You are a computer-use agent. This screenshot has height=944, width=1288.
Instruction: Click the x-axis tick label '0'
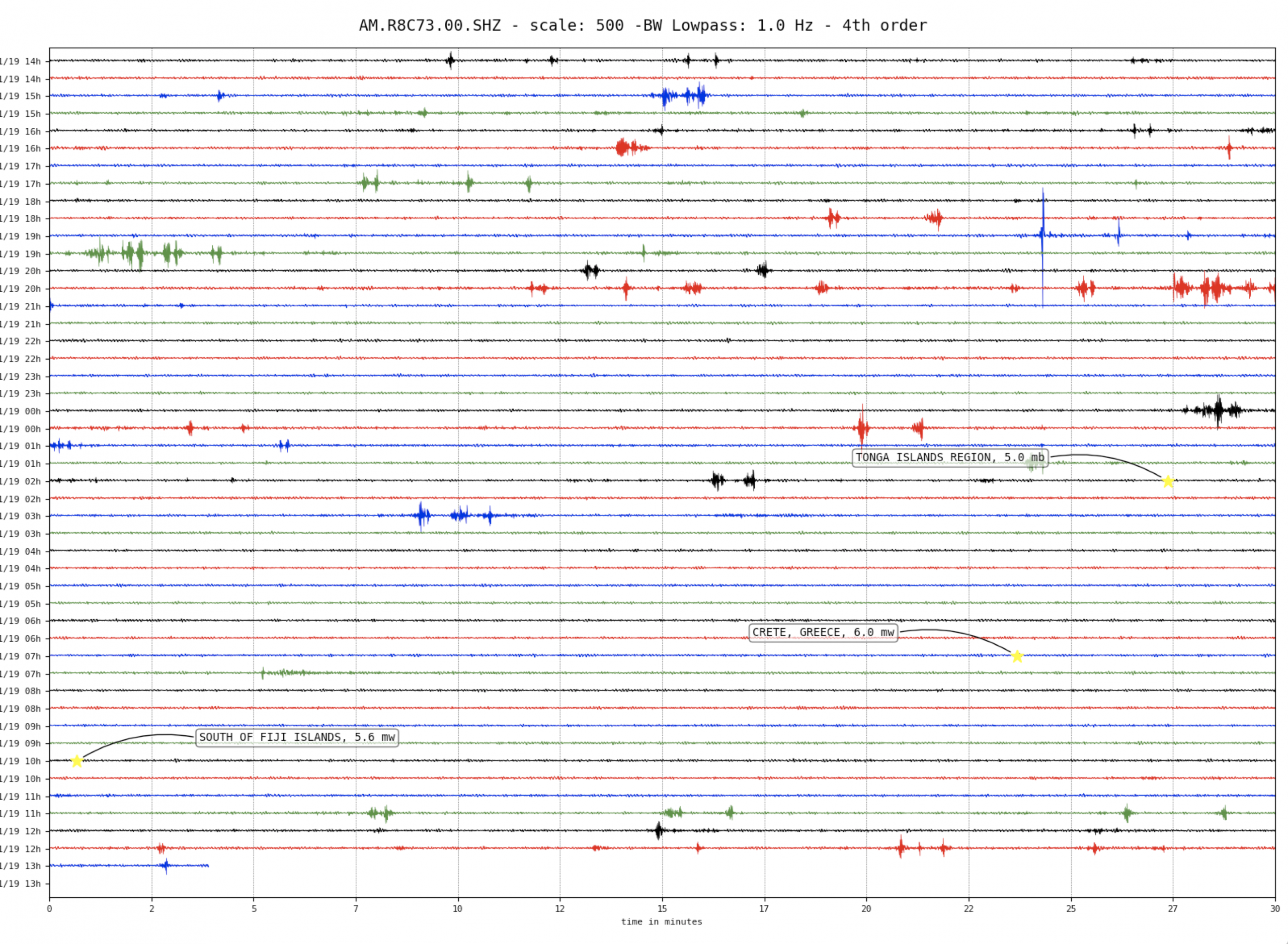point(49,909)
